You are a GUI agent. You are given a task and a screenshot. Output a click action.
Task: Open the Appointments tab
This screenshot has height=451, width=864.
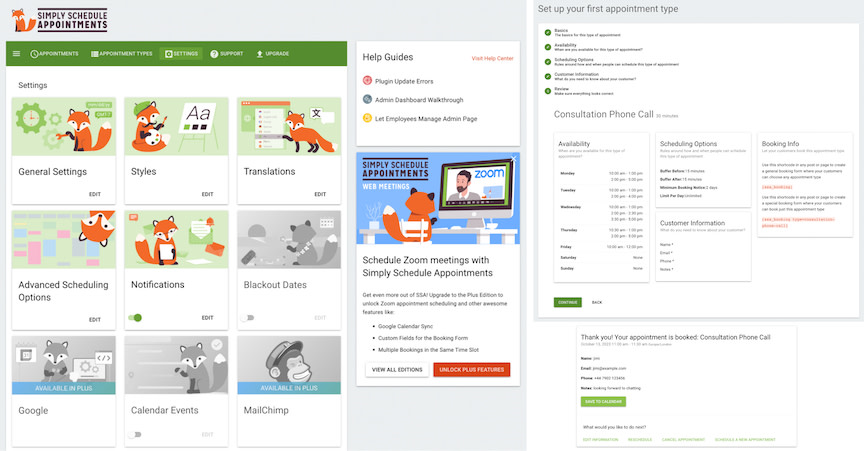click(x=55, y=53)
